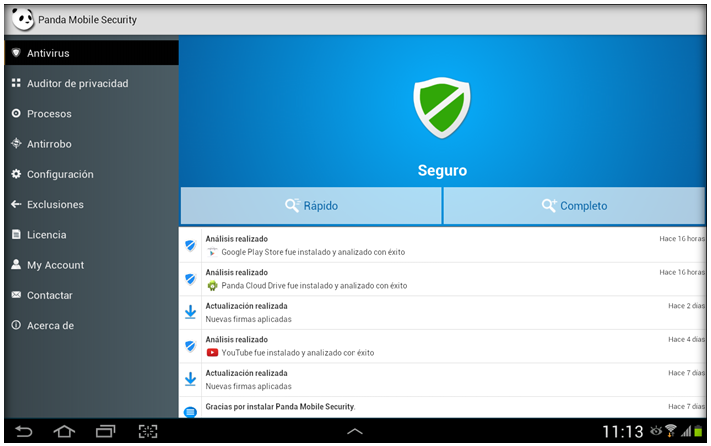Viewport: 711px width, 446px height.
Task: Click the shield icon on the YouTube row
Action: pyautogui.click(x=190, y=346)
